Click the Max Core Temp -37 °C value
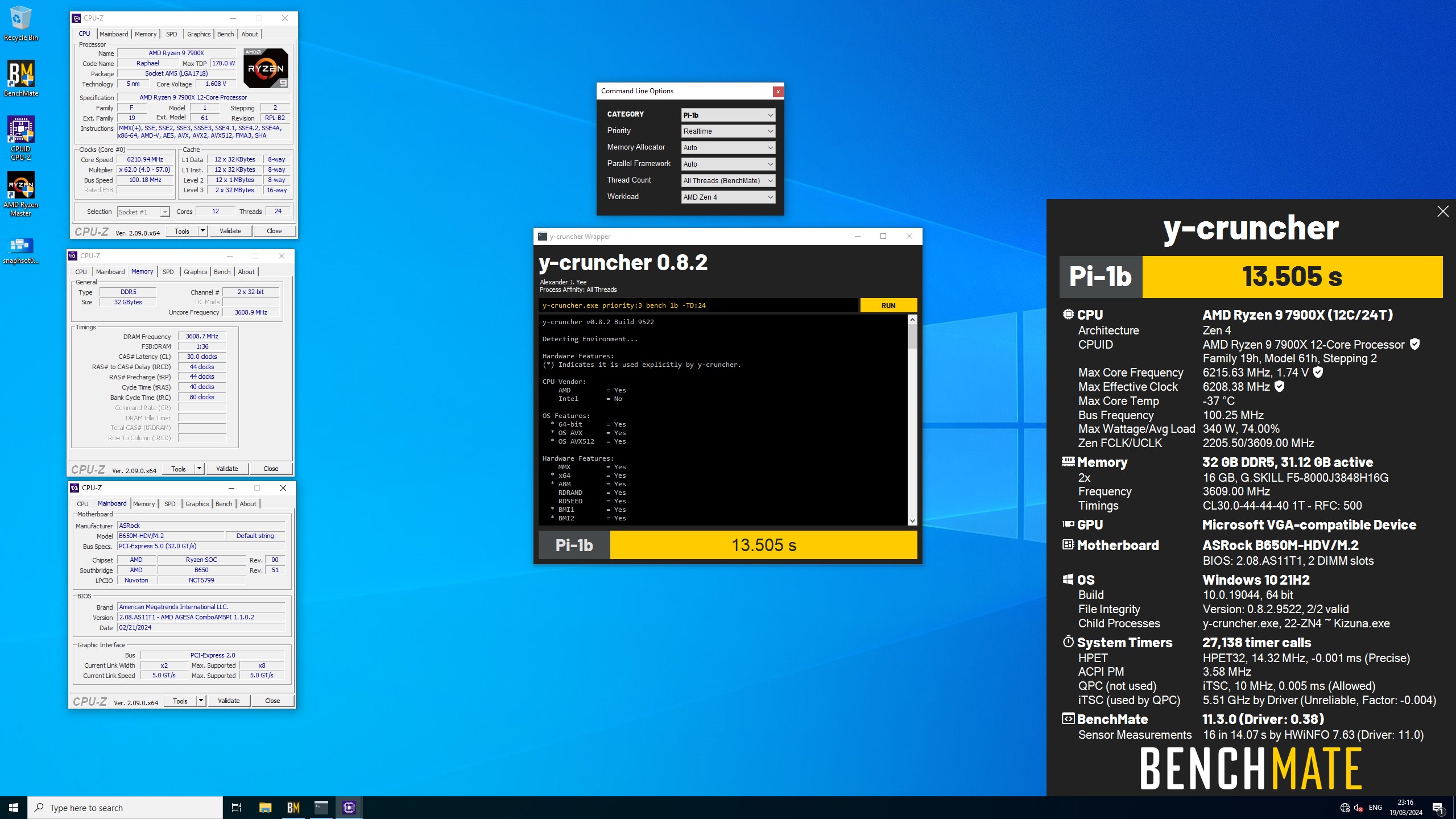1456x819 pixels. (x=1219, y=401)
